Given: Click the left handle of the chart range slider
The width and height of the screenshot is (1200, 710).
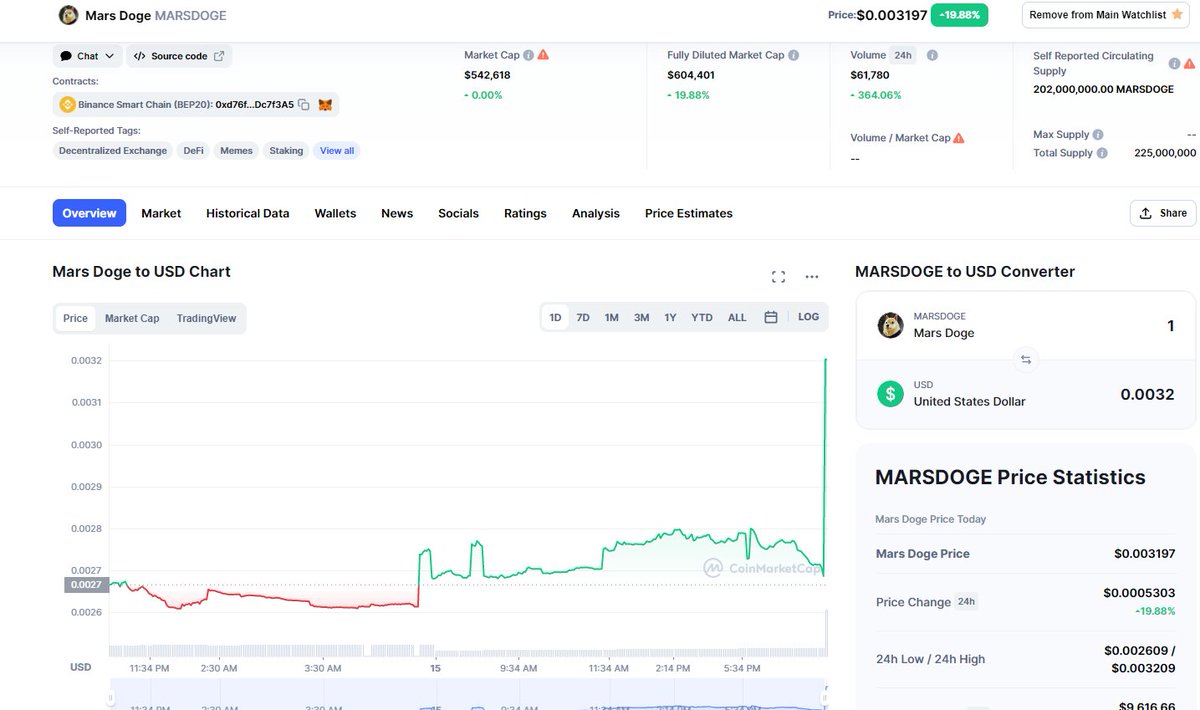Looking at the screenshot, I should click(112, 698).
